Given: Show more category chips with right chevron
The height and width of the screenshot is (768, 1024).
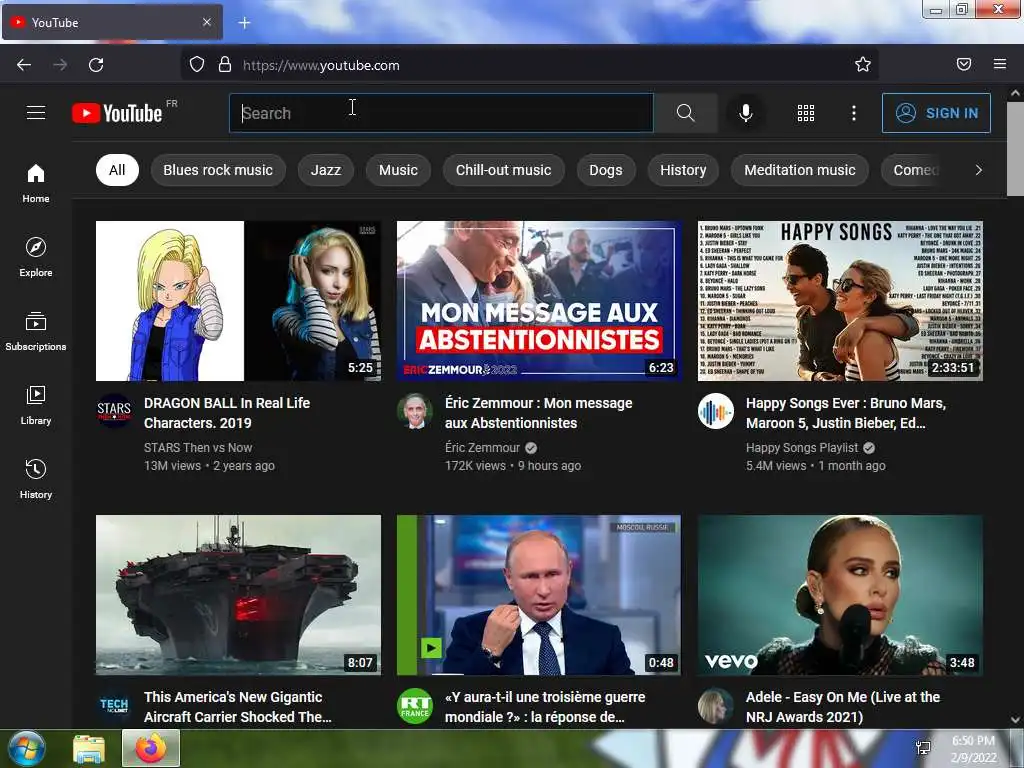Looking at the screenshot, I should point(978,170).
